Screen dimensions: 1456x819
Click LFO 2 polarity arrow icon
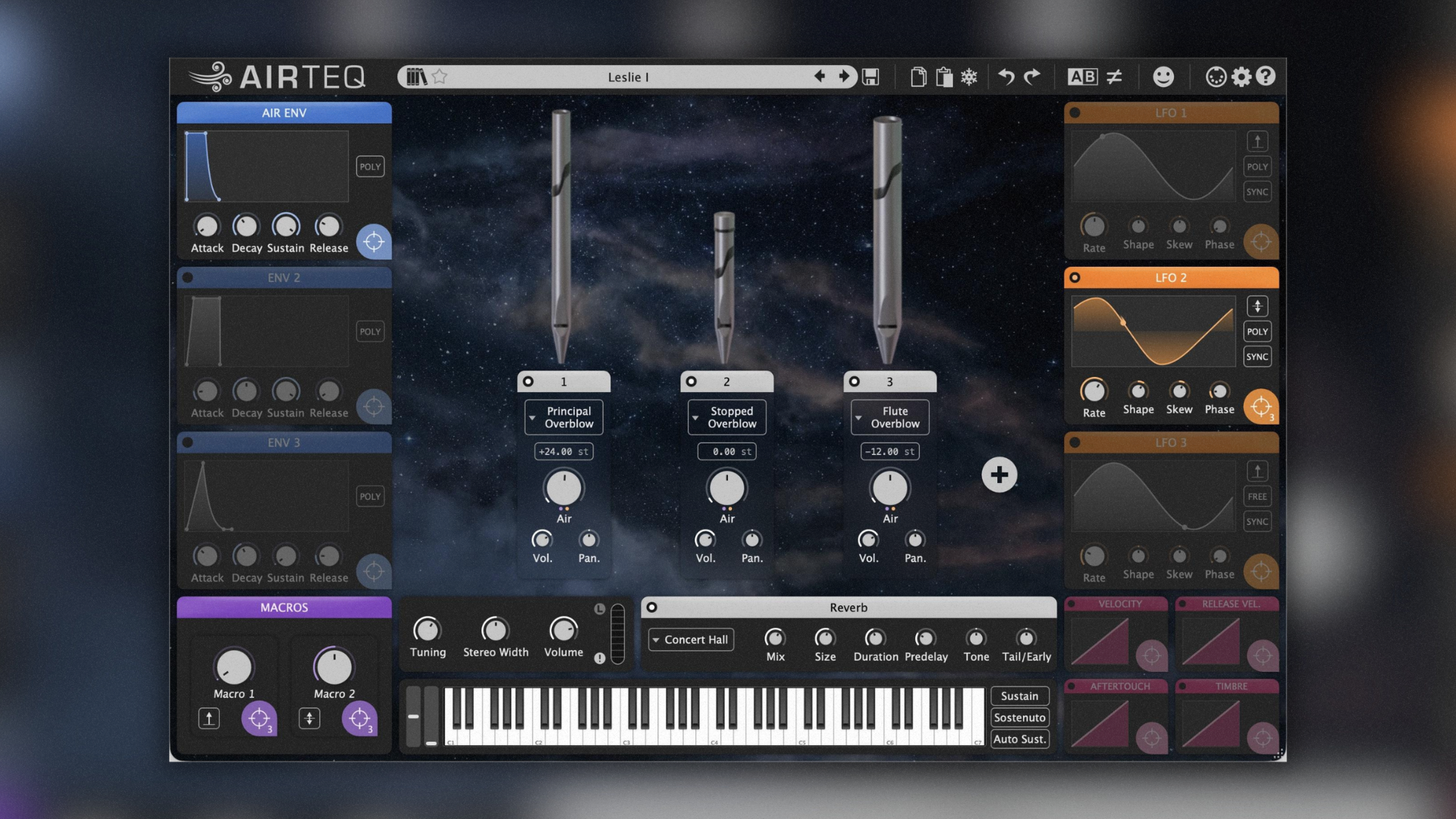click(x=1257, y=306)
